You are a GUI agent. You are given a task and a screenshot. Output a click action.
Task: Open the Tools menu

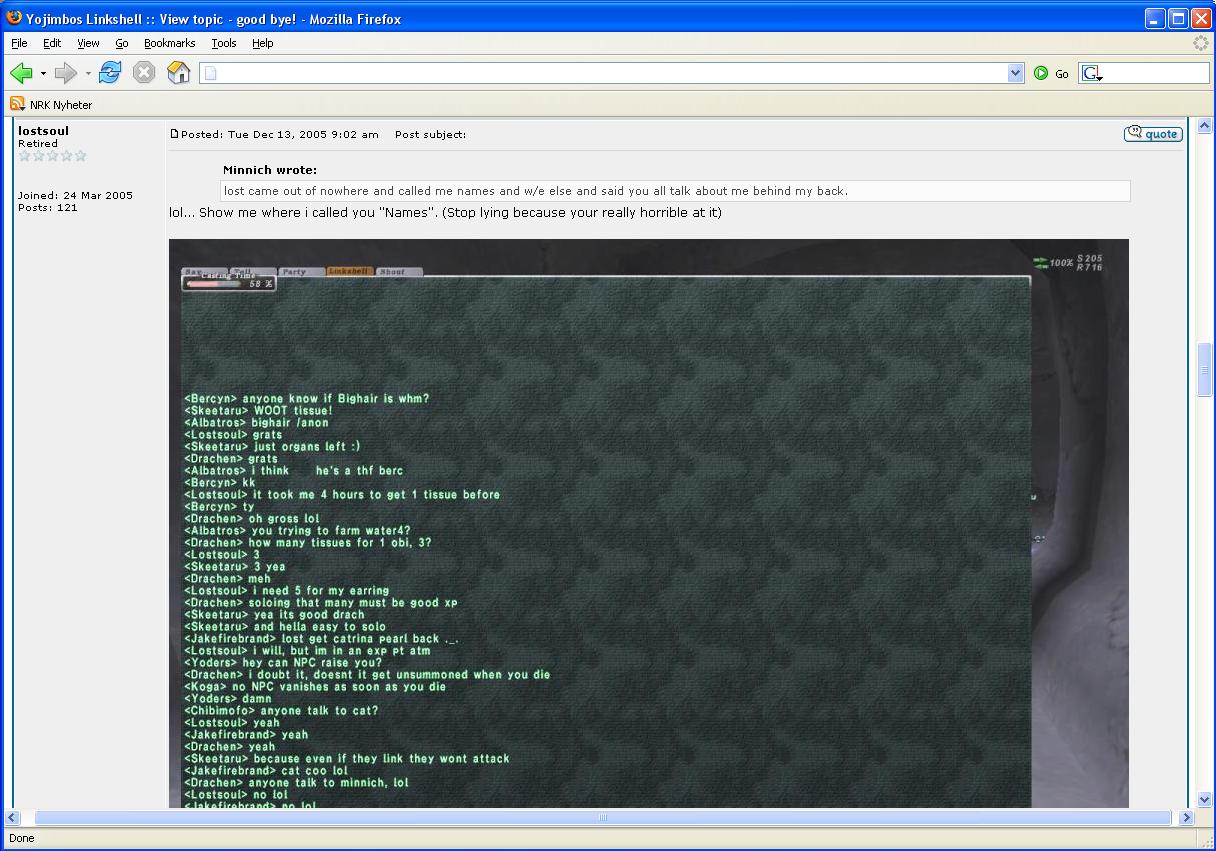(223, 43)
